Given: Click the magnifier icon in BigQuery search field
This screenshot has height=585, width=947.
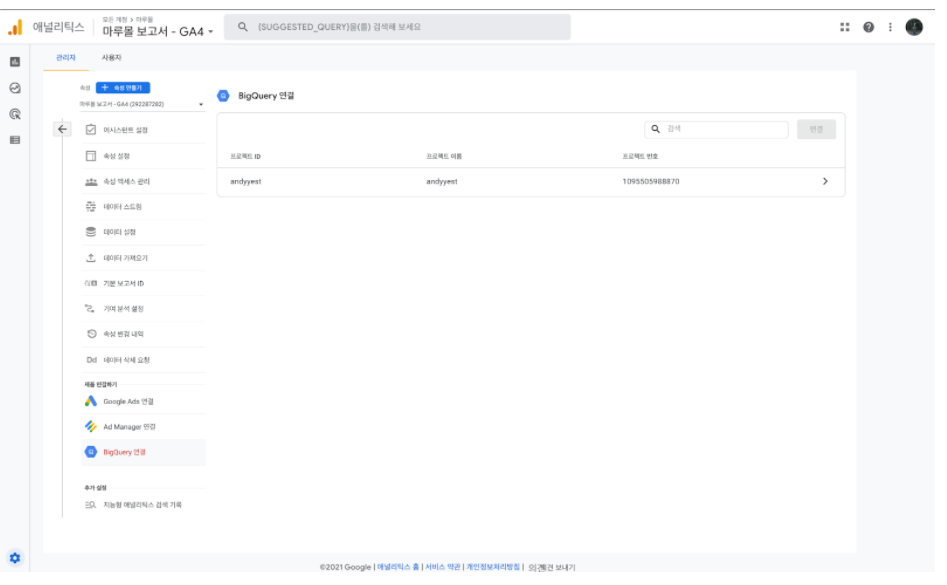Looking at the screenshot, I should [655, 129].
